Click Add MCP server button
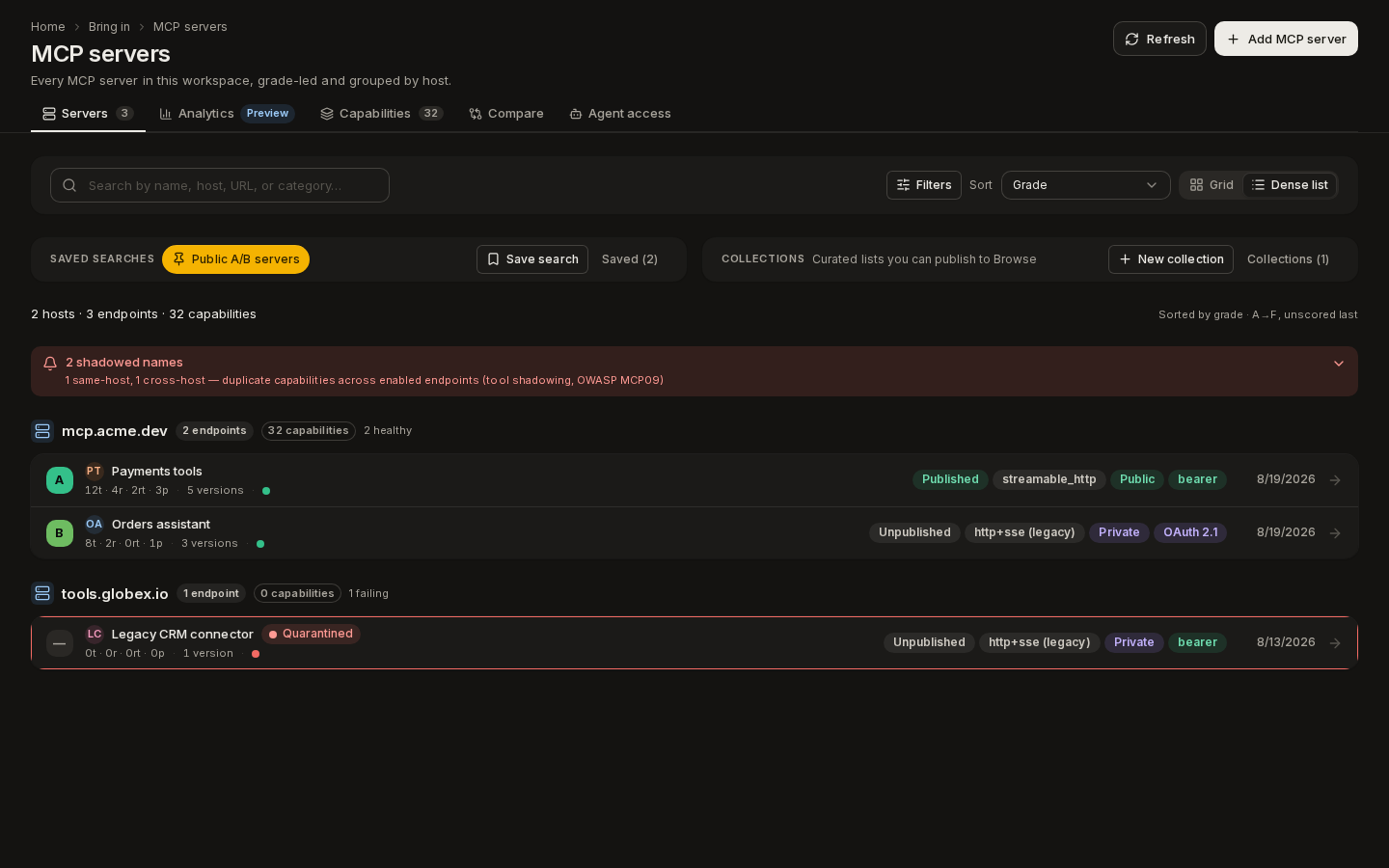1389x868 pixels. [1286, 39]
